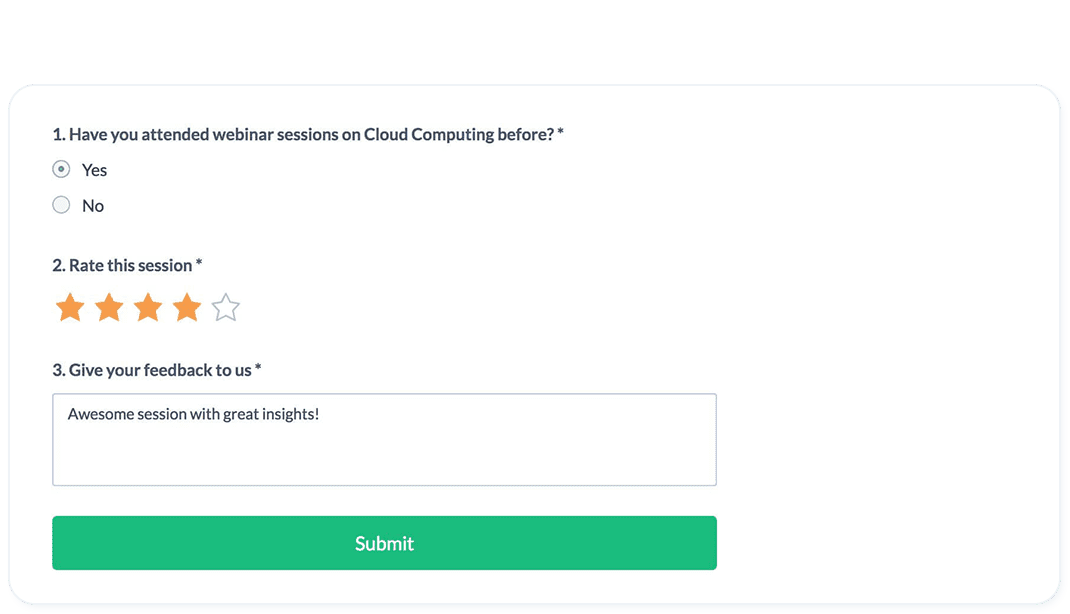Click 'Cloud Computing' in question one
The height and width of the screenshot is (614, 1070).
[429, 134]
